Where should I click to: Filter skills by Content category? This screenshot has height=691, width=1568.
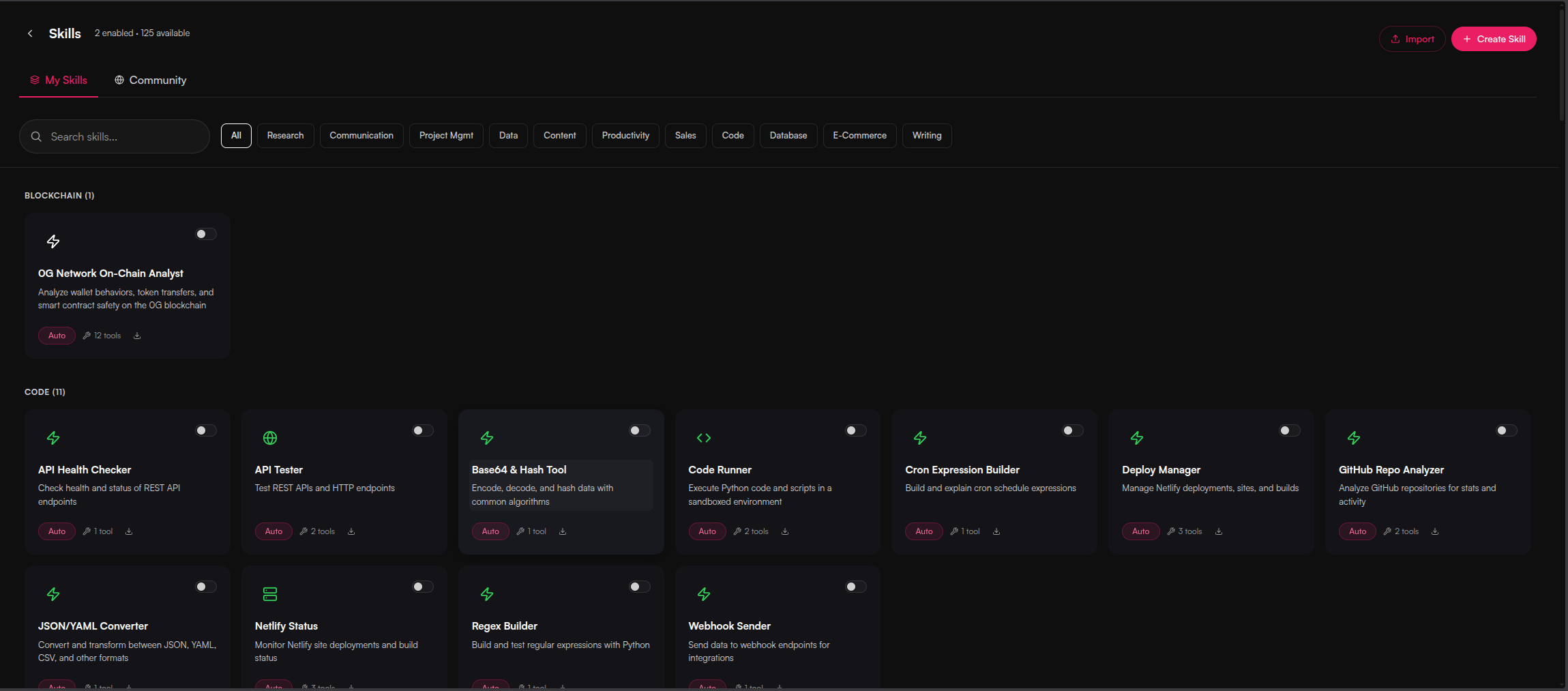[559, 136]
